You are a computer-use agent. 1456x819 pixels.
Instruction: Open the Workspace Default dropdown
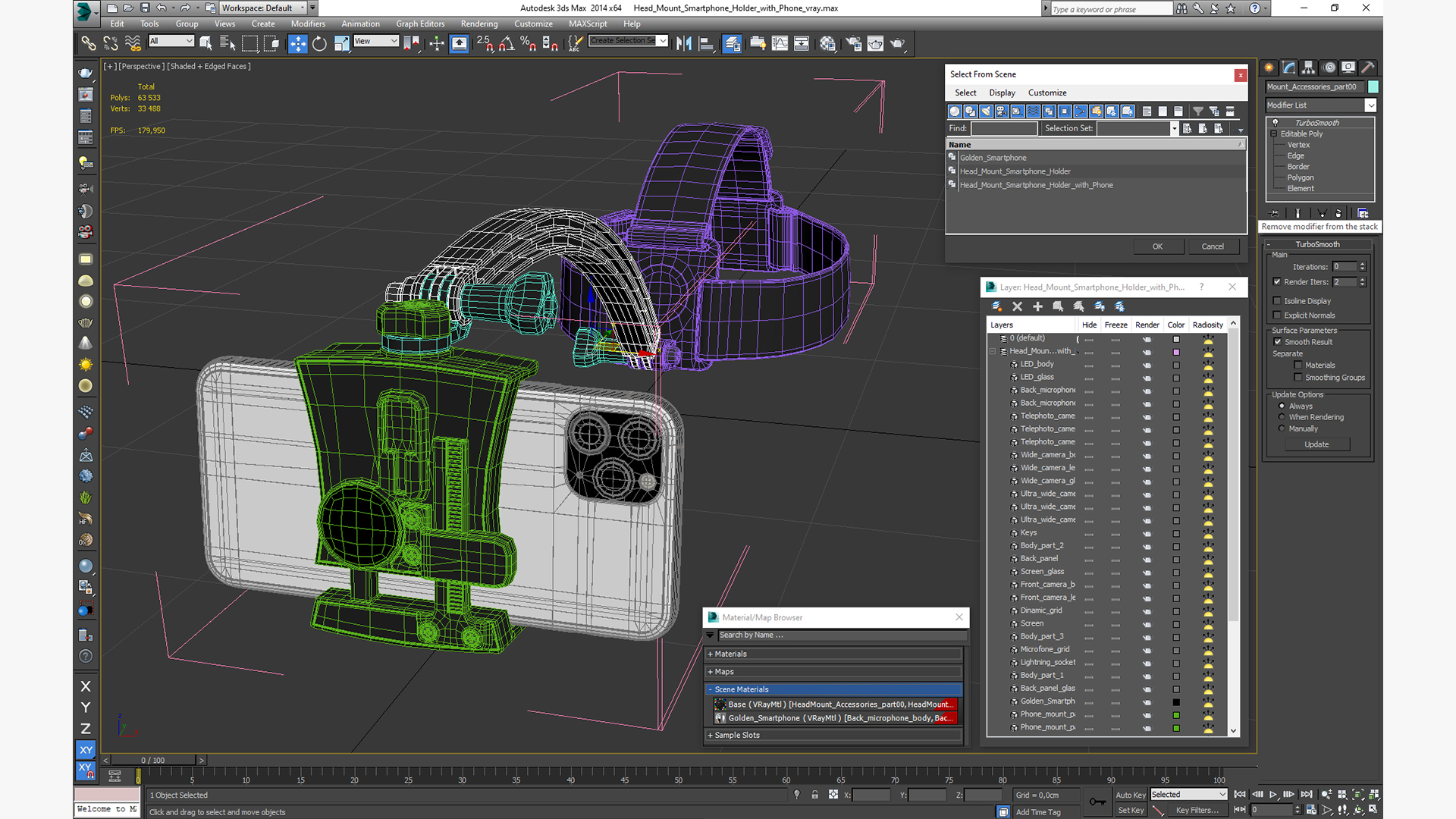click(x=263, y=8)
